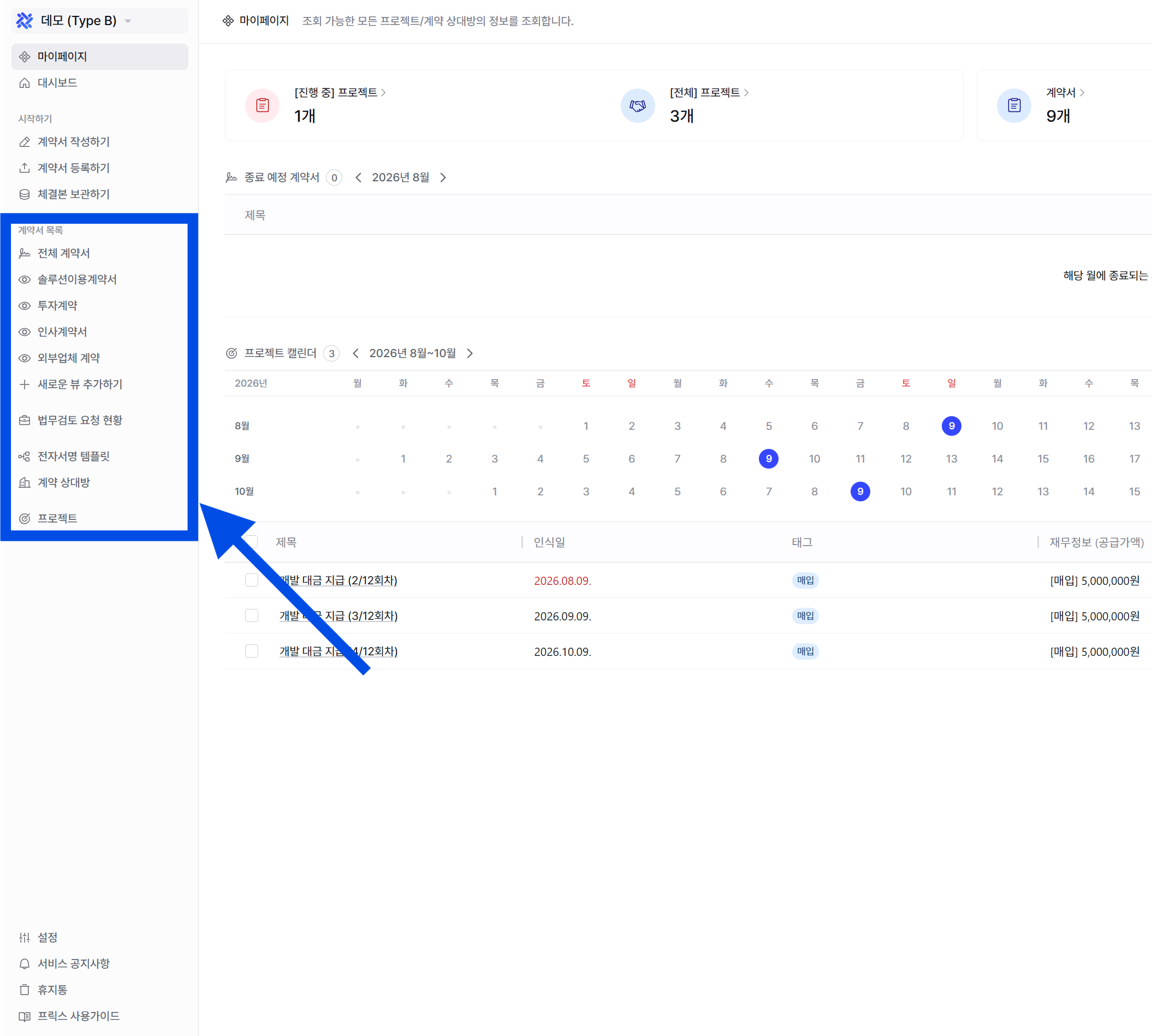Viewport: 1152px width, 1036px height.
Task: Click the 매입 tag in the 2026.08.09. row
Action: [x=805, y=581]
